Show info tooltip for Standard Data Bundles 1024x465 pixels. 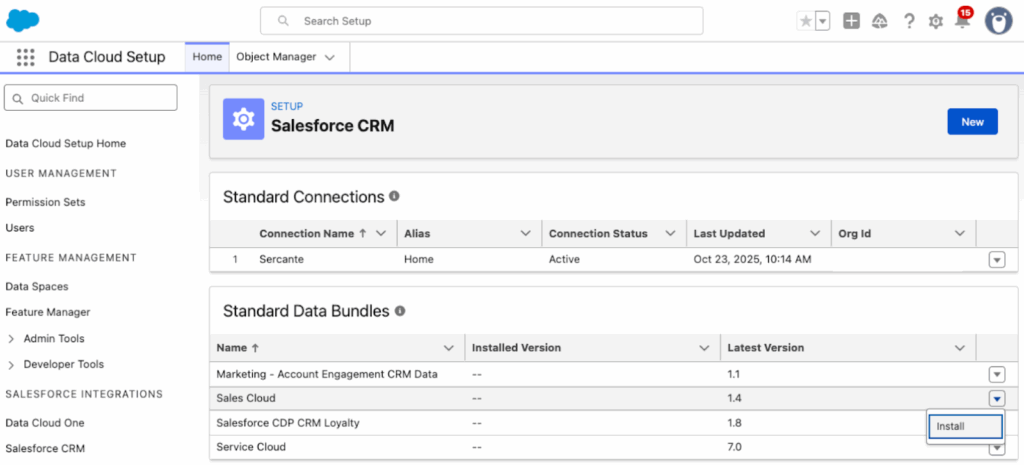(x=400, y=311)
